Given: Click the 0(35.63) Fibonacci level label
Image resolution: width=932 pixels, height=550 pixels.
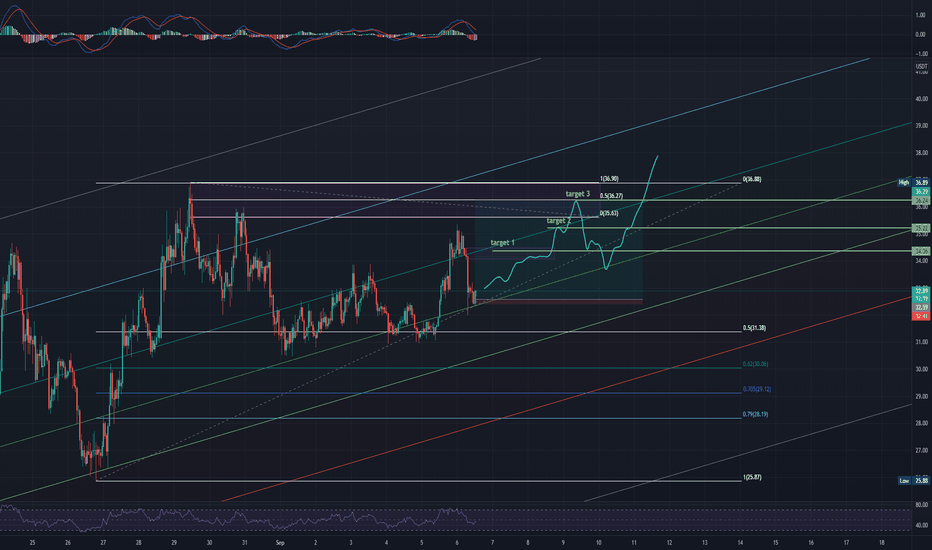Looking at the screenshot, I should tap(609, 213).
